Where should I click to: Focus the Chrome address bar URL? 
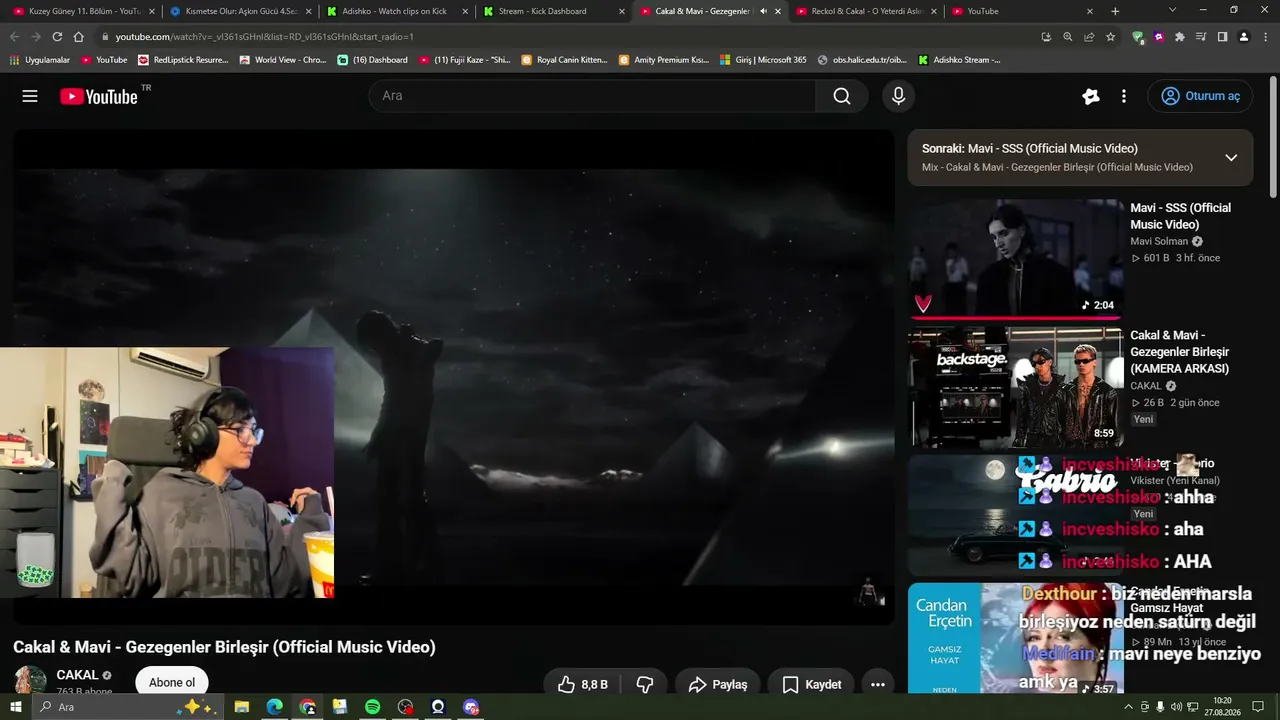coord(264,37)
